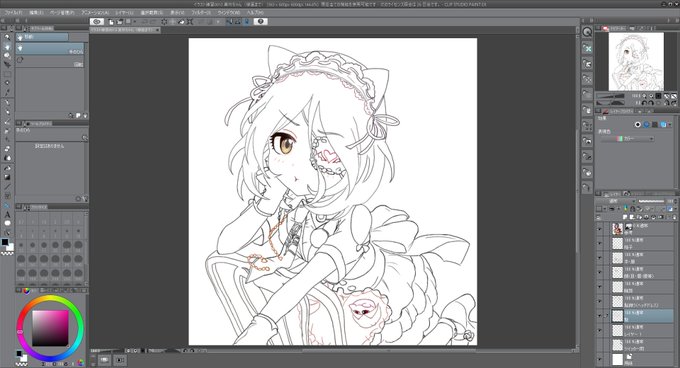Open the ファイル menu
The width and height of the screenshot is (680, 368).
pyautogui.click(x=13, y=13)
